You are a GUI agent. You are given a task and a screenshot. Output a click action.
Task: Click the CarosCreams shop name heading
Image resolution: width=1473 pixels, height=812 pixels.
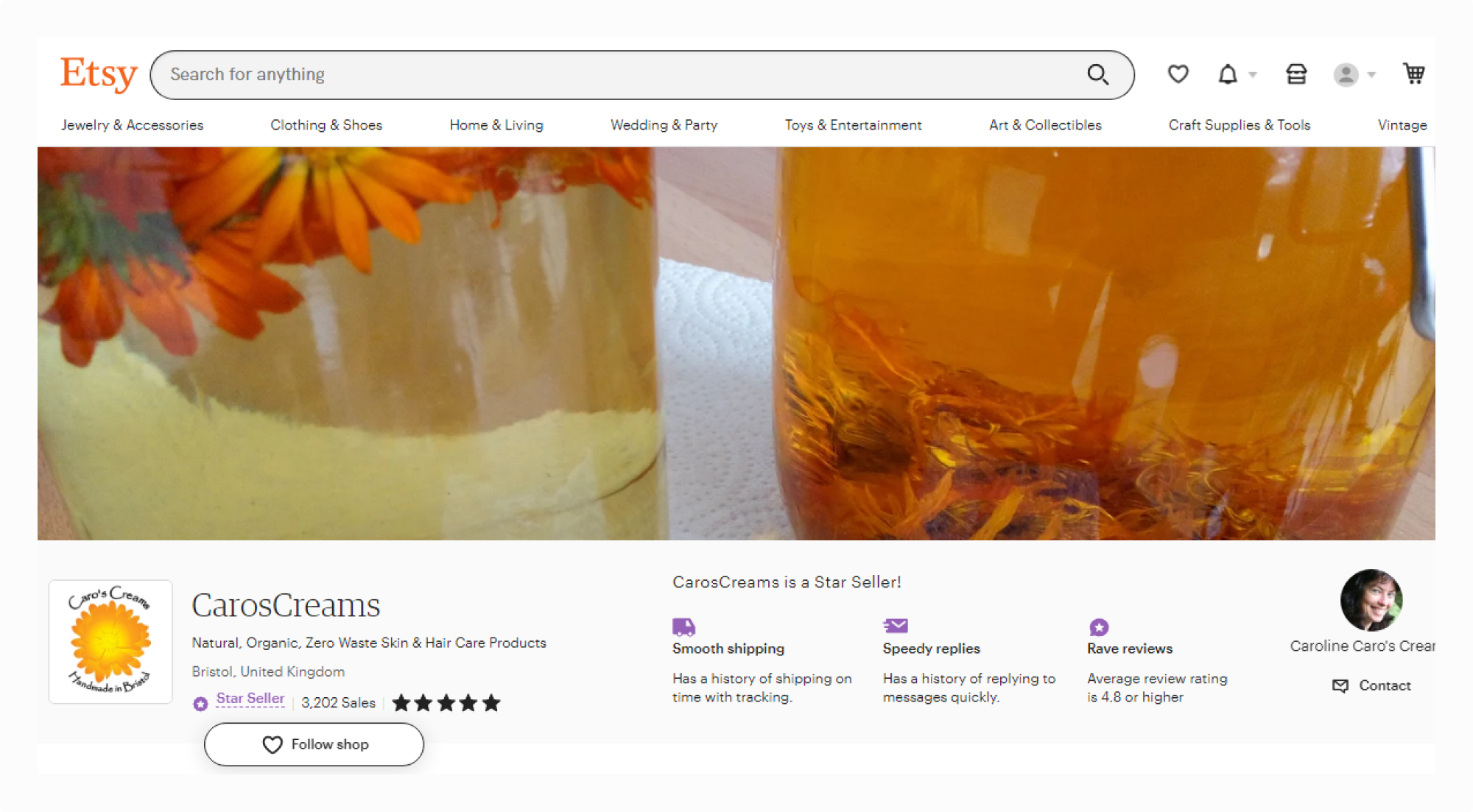click(286, 605)
